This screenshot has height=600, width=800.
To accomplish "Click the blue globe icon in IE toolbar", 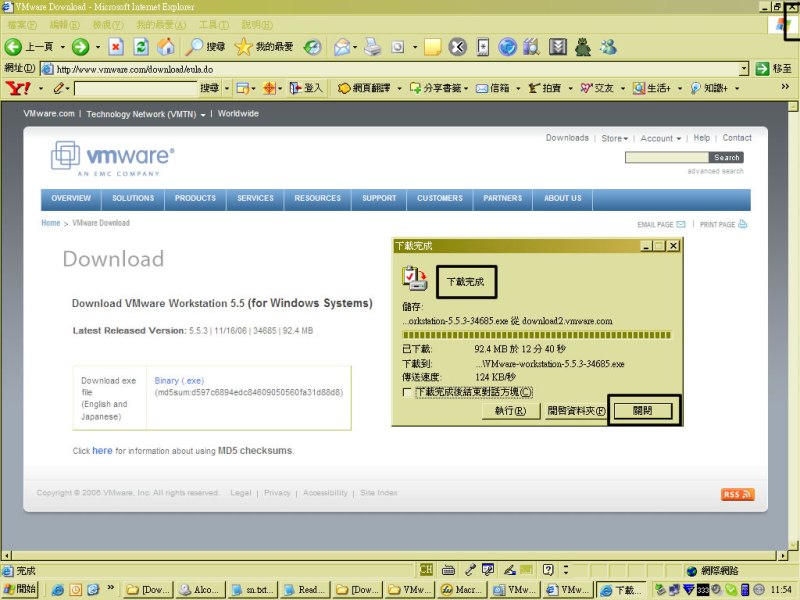I will click(507, 47).
